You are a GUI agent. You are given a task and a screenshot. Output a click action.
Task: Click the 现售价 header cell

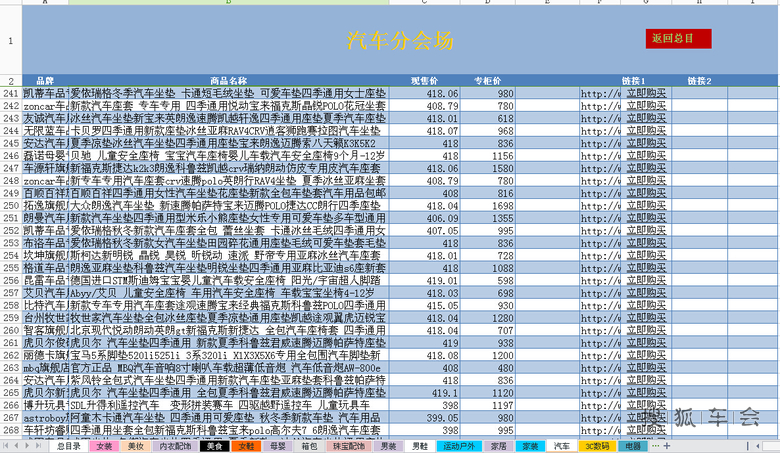point(424,80)
